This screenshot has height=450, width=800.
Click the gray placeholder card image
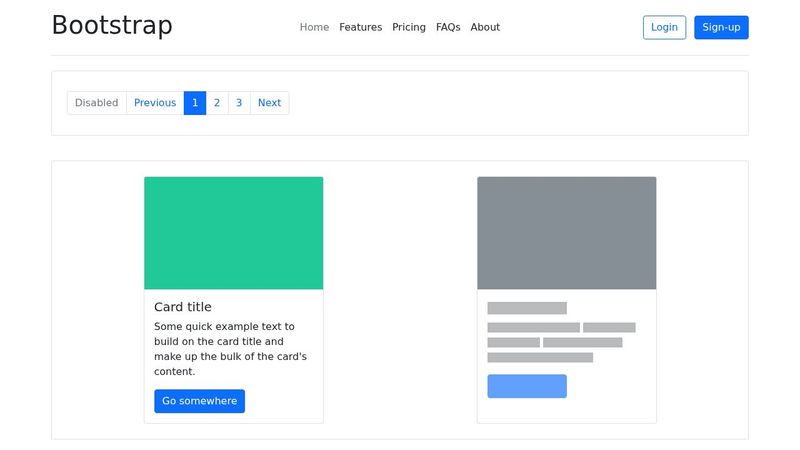pyautogui.click(x=567, y=233)
